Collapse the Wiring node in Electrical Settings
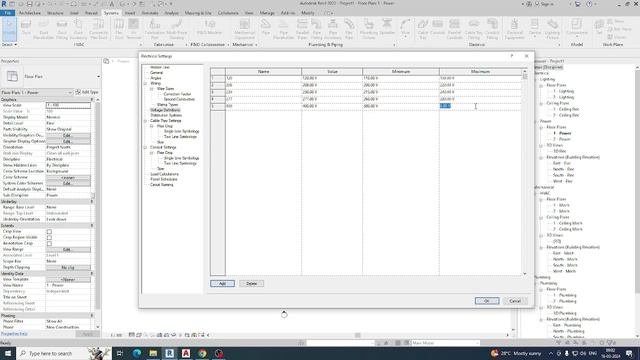This screenshot has height=360, width=640. click(x=145, y=83)
